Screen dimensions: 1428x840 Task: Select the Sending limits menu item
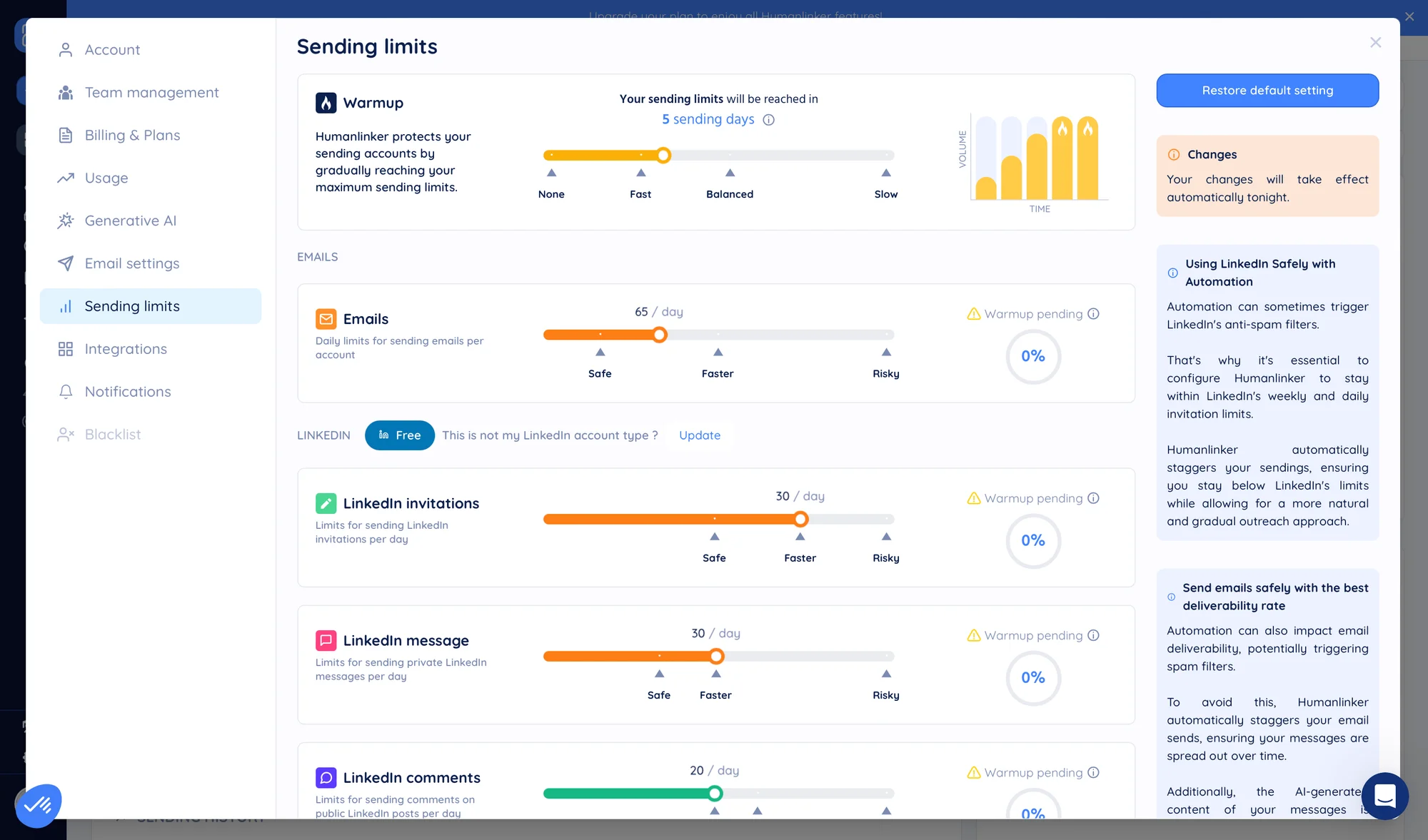(151, 306)
